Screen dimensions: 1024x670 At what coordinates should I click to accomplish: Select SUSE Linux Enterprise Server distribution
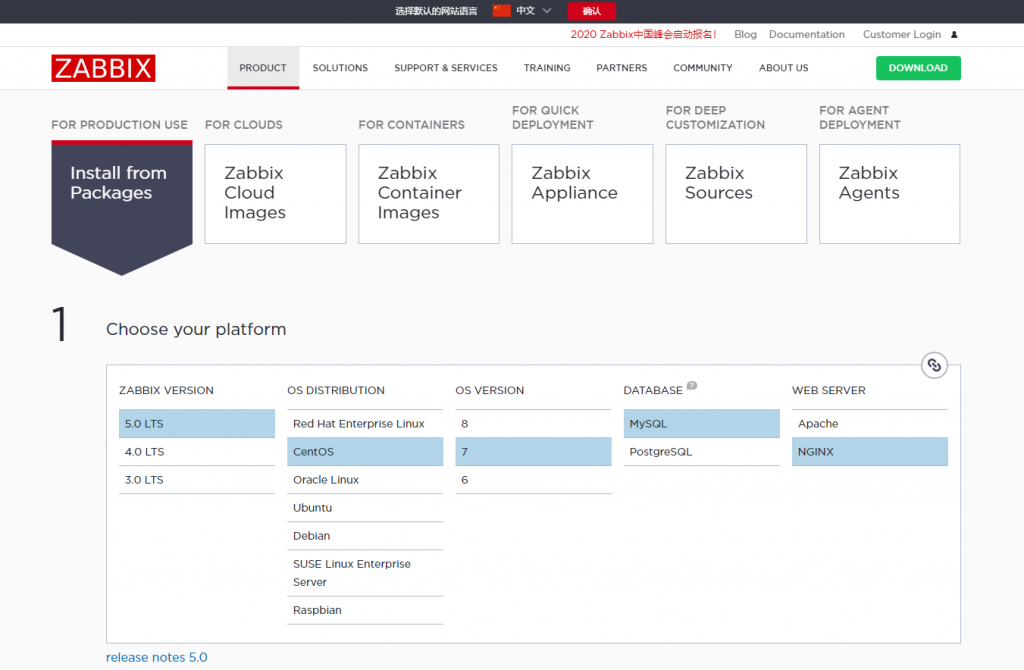[x=365, y=573]
